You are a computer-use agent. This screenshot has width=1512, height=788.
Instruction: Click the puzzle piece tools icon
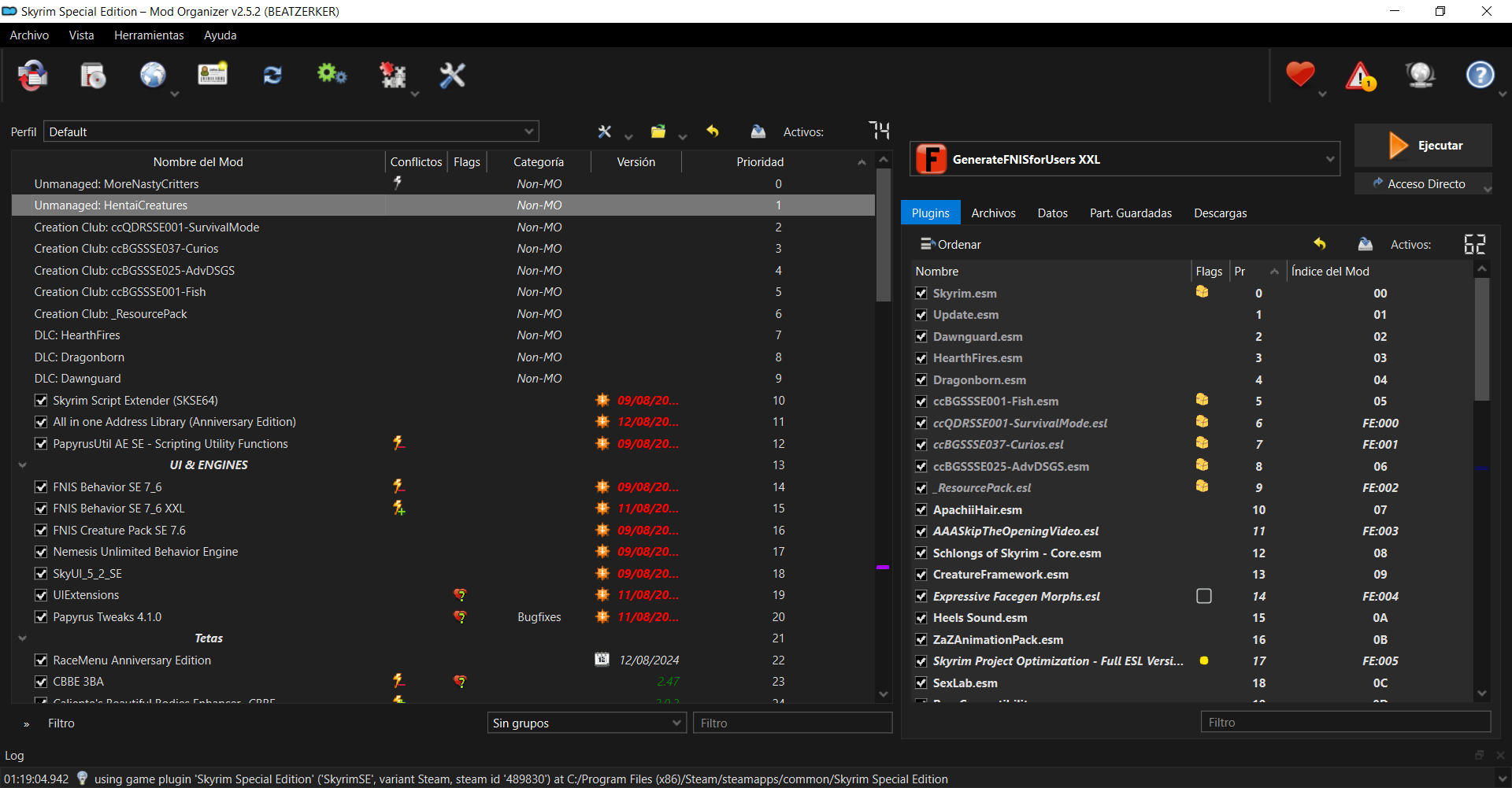click(x=392, y=76)
